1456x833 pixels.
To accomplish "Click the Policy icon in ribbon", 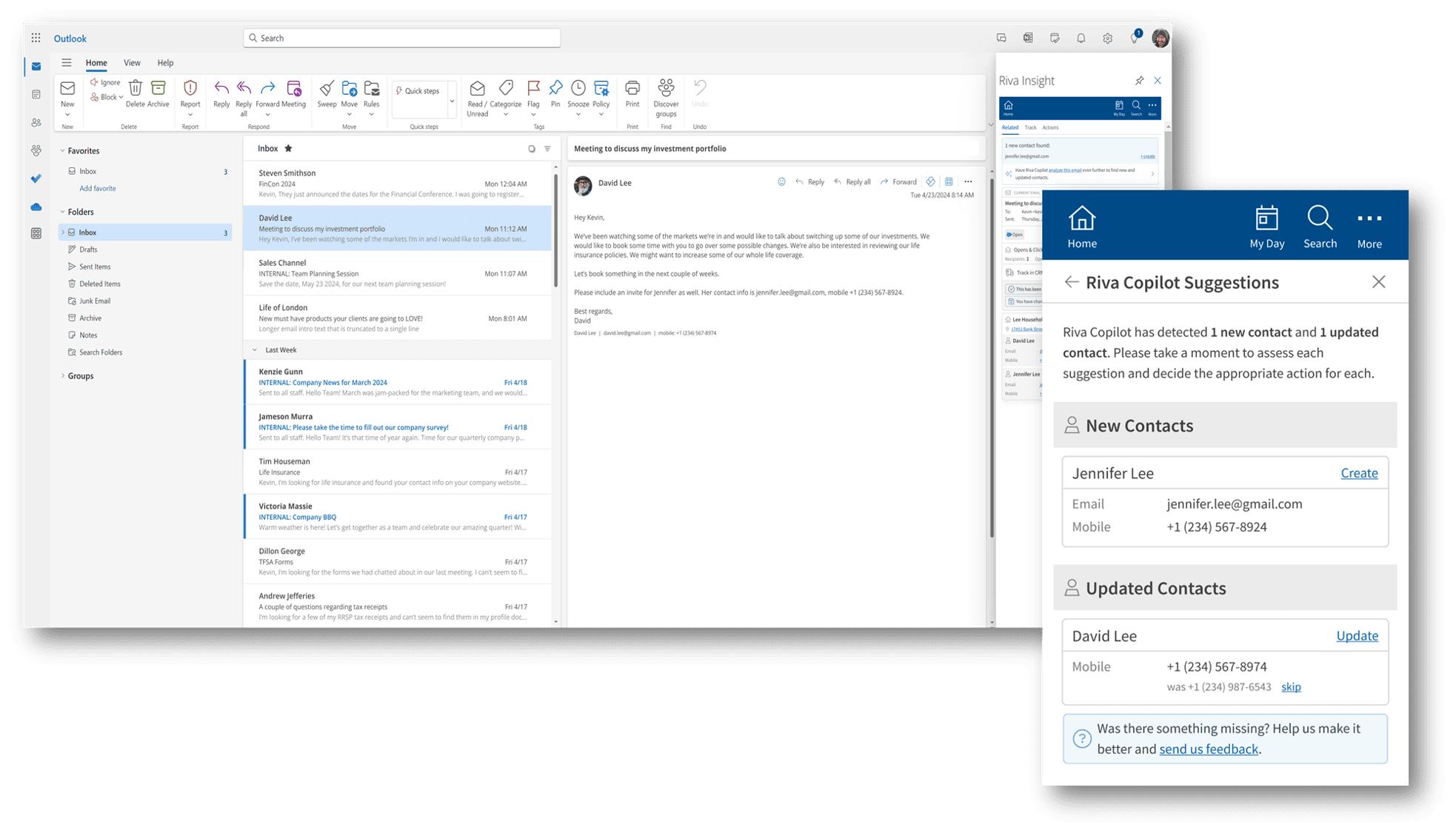I will pyautogui.click(x=601, y=88).
